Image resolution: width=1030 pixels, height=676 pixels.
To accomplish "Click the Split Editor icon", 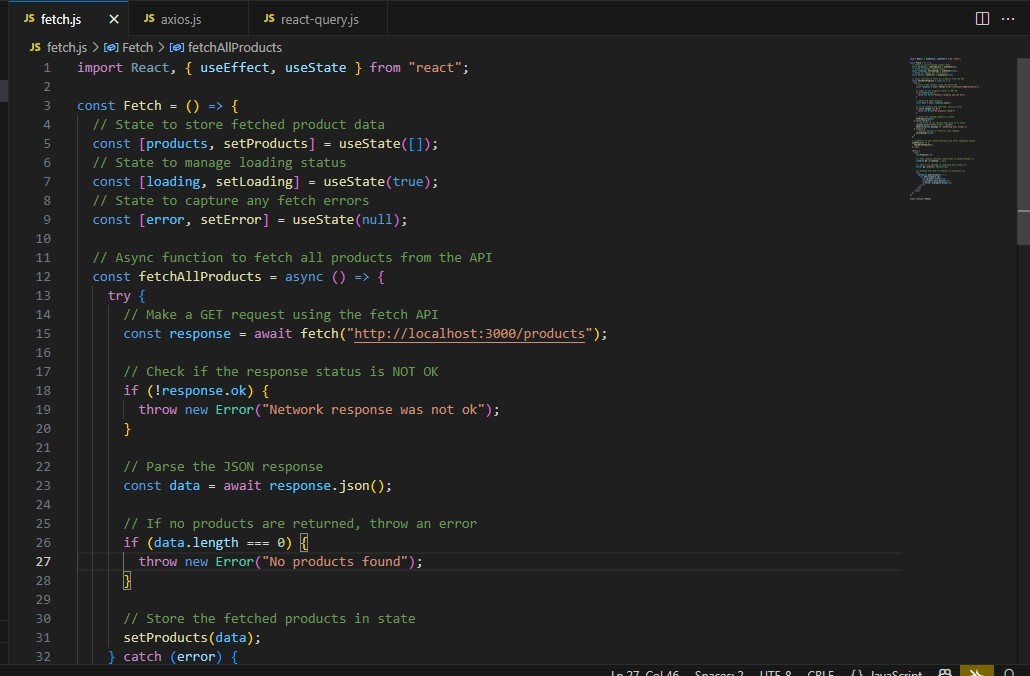I will 982,18.
